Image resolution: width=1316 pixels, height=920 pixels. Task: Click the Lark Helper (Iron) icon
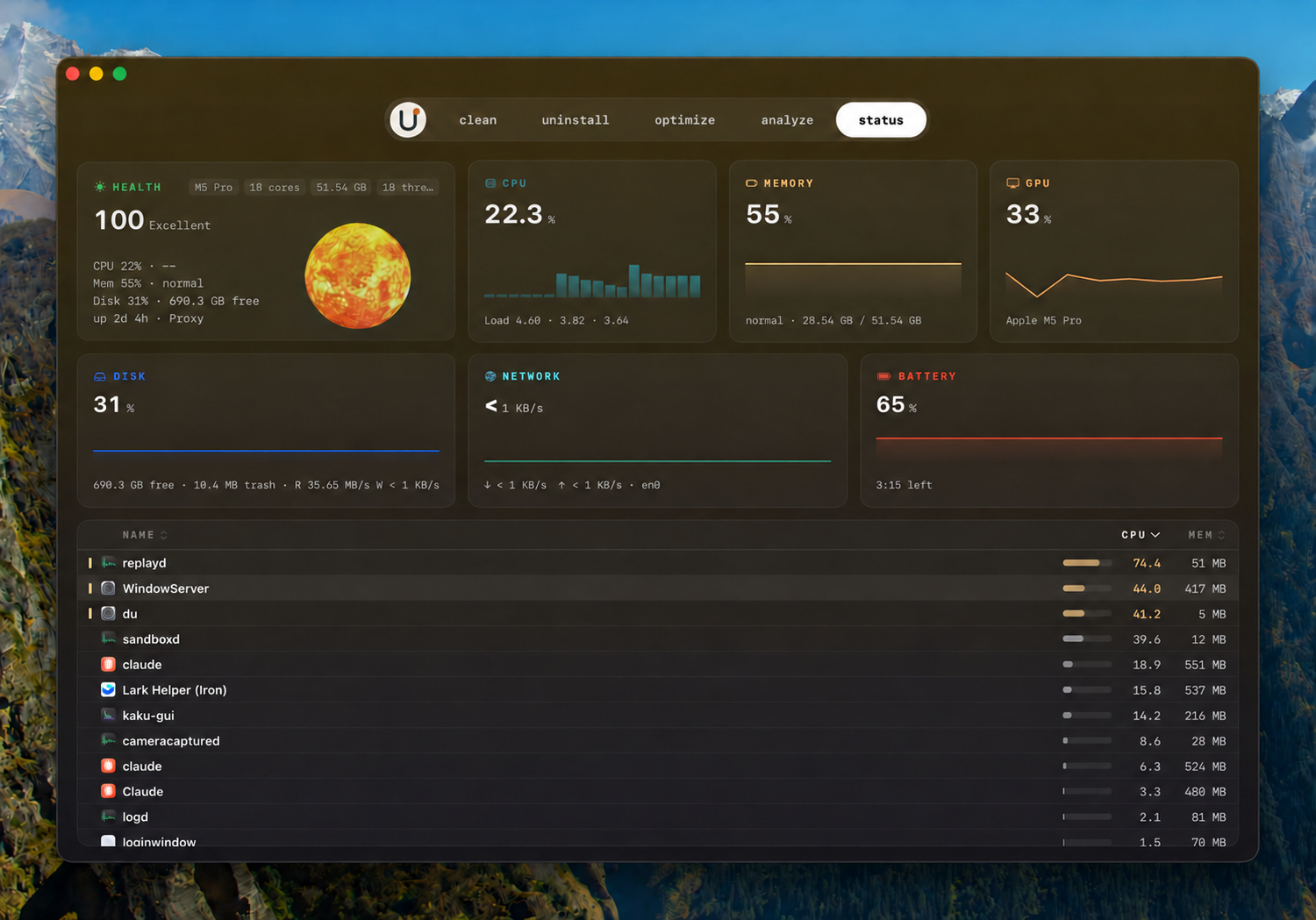(108, 690)
